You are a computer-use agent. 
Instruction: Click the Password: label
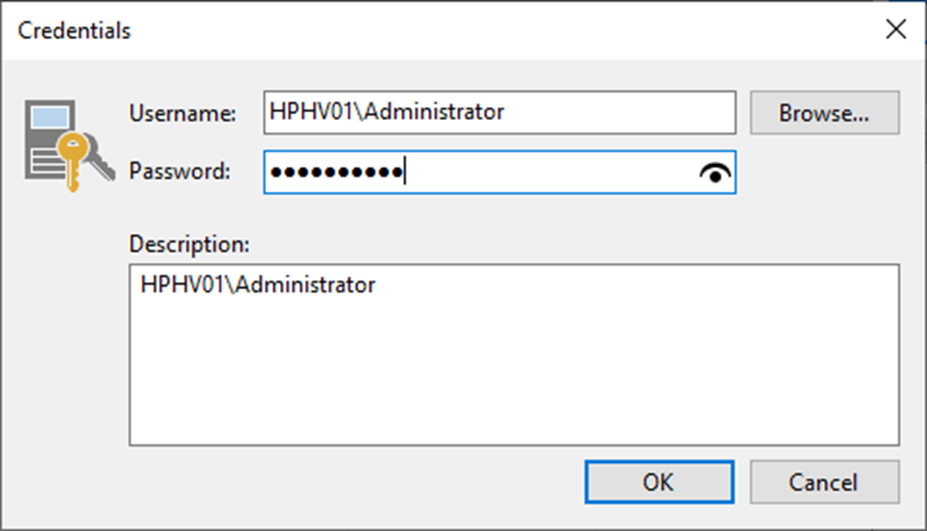click(180, 171)
